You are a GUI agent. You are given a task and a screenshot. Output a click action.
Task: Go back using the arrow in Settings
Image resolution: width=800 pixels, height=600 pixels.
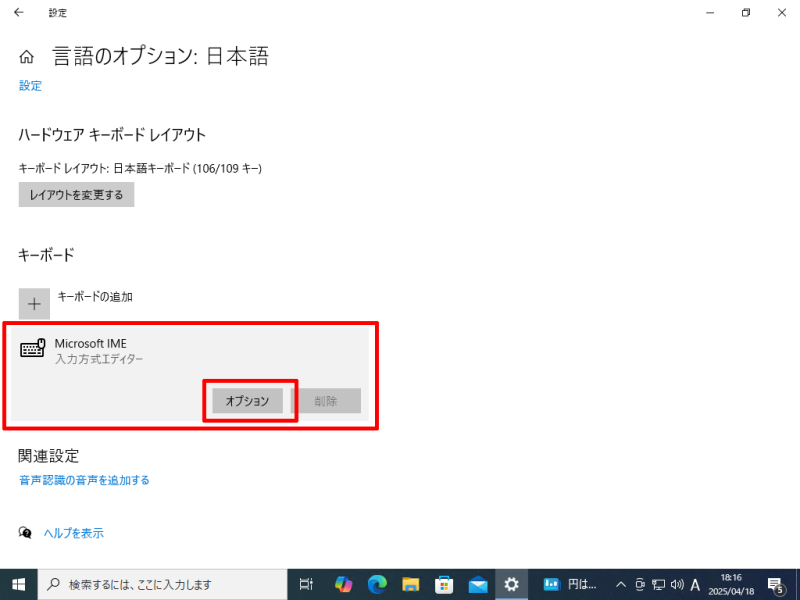19,12
